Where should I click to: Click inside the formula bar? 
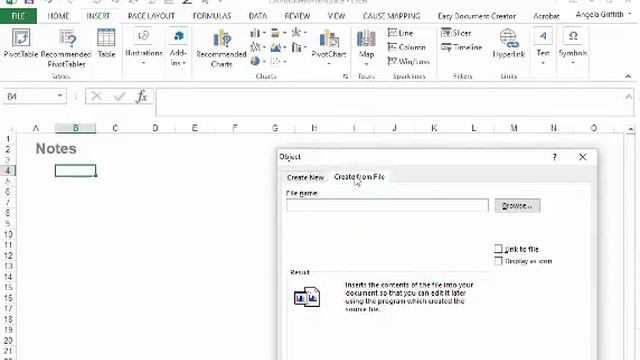pyautogui.click(x=389, y=102)
